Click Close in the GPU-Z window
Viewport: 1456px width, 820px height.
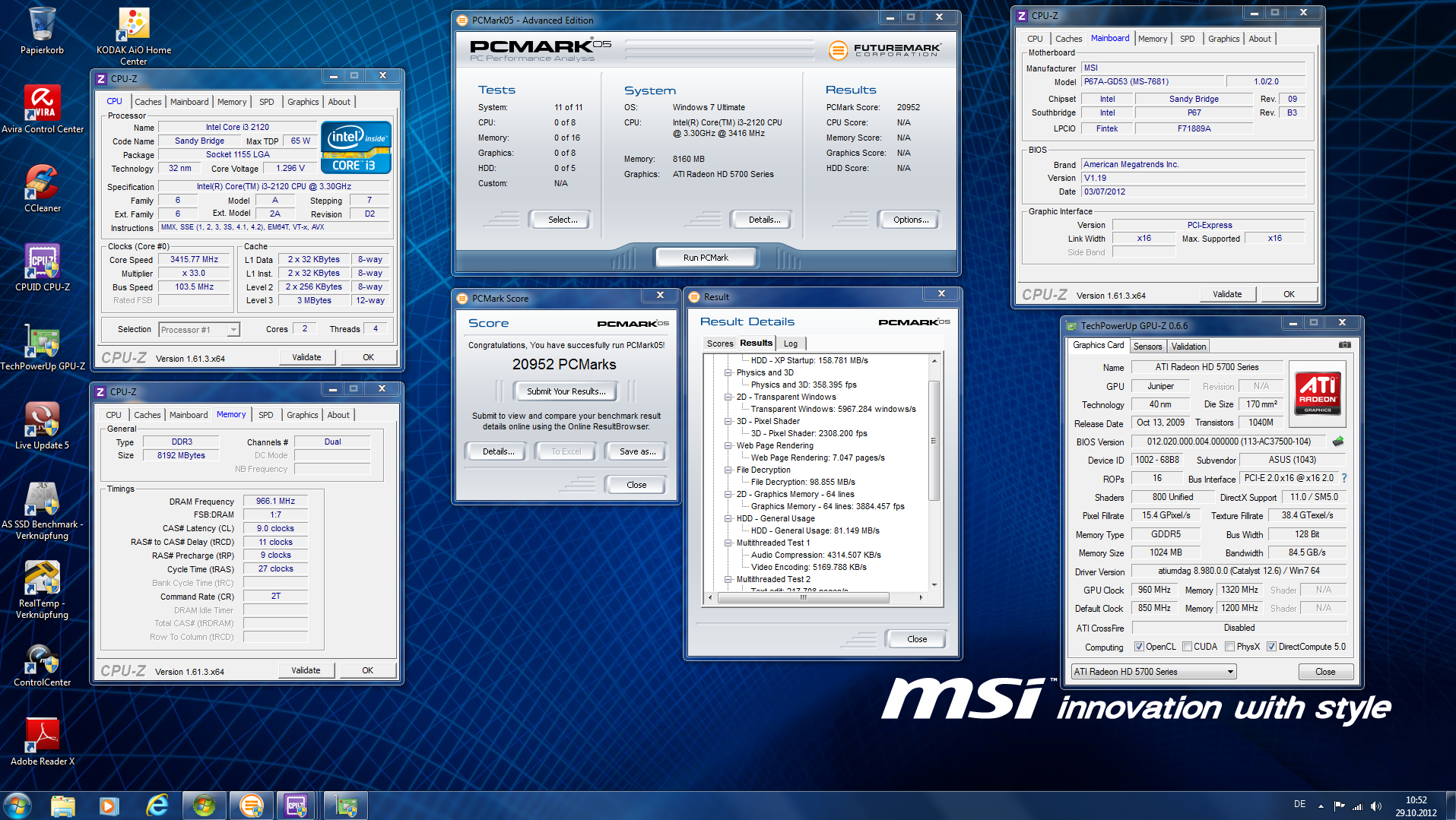1325,672
